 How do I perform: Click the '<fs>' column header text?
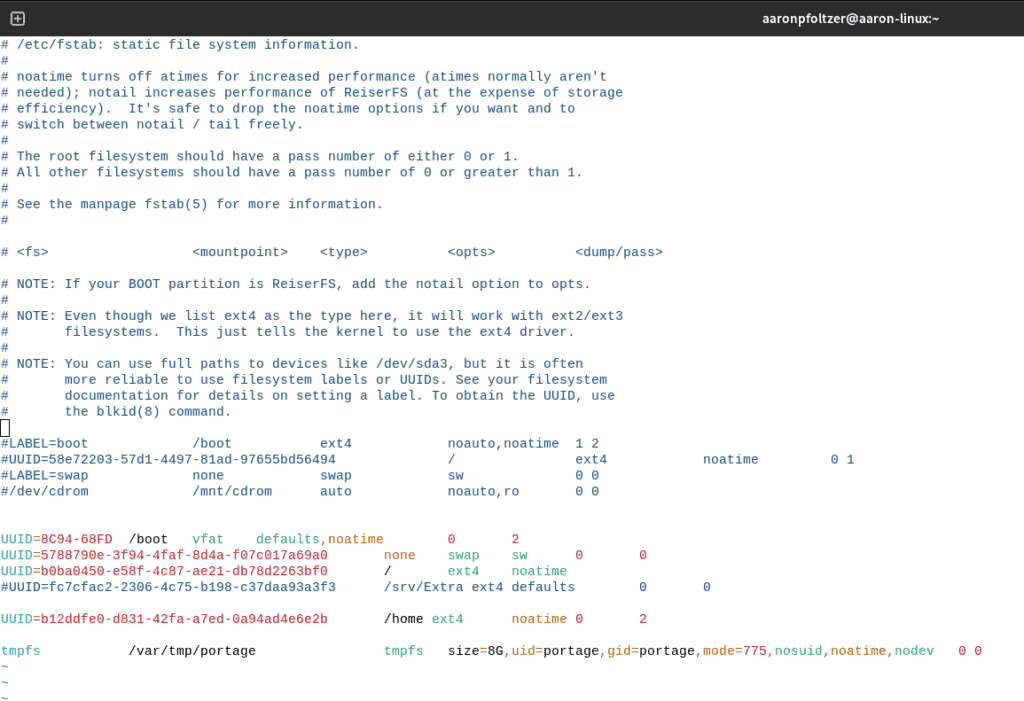(32, 252)
